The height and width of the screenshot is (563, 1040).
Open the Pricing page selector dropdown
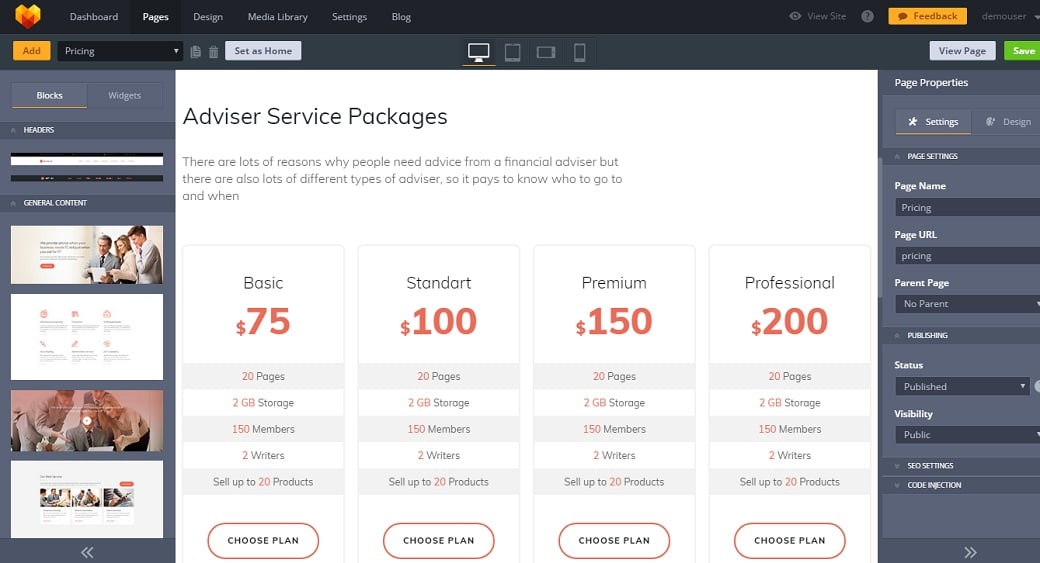(120, 51)
